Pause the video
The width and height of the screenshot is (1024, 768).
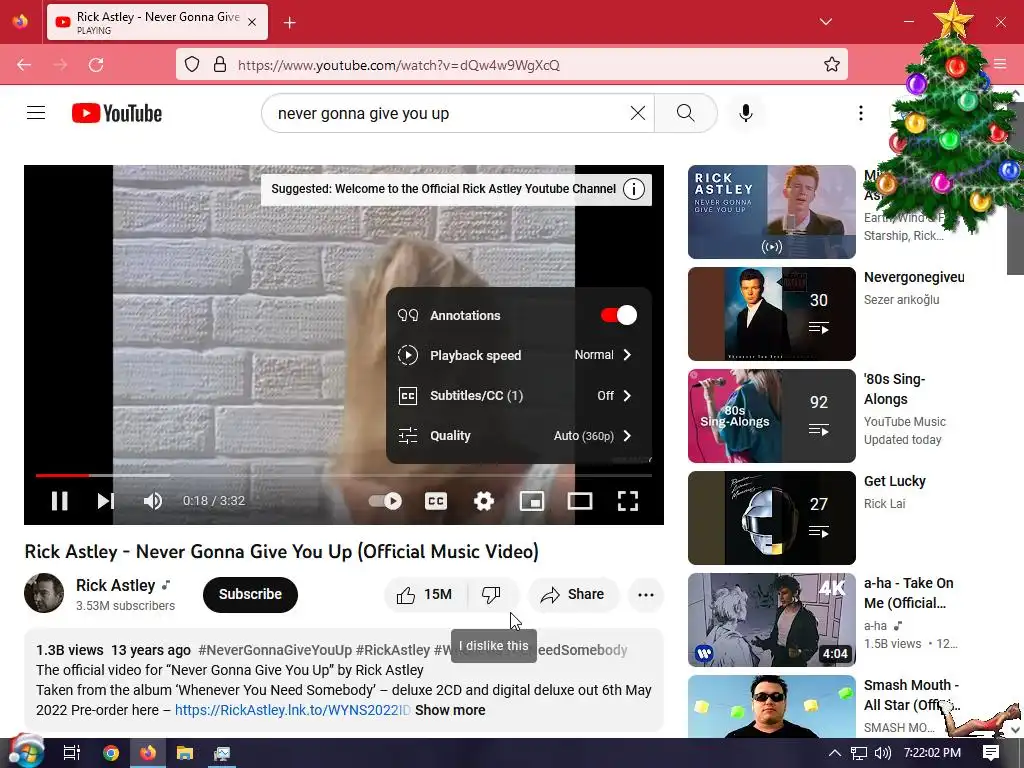[x=59, y=501]
